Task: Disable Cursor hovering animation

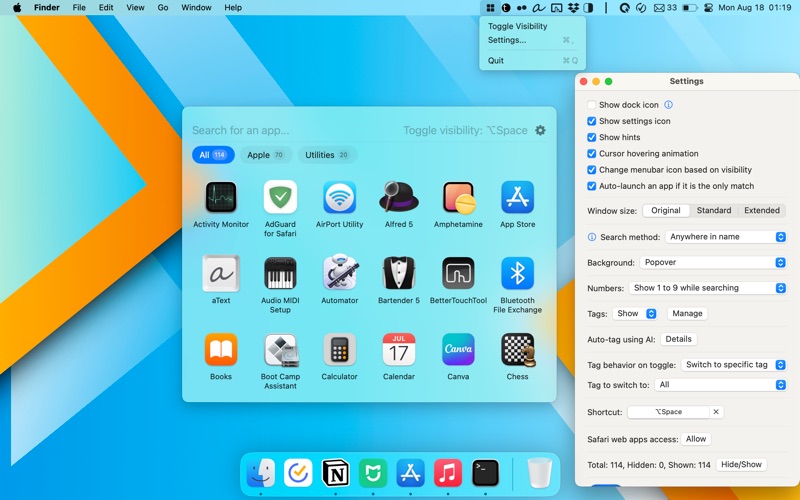Action: [x=591, y=154]
